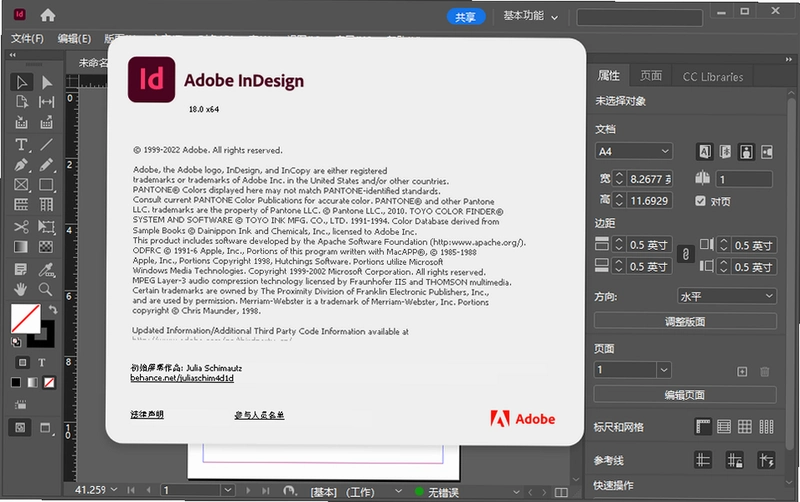Image resolution: width=800 pixels, height=502 pixels.
Task: Select the Line tool
Action: tap(46, 145)
